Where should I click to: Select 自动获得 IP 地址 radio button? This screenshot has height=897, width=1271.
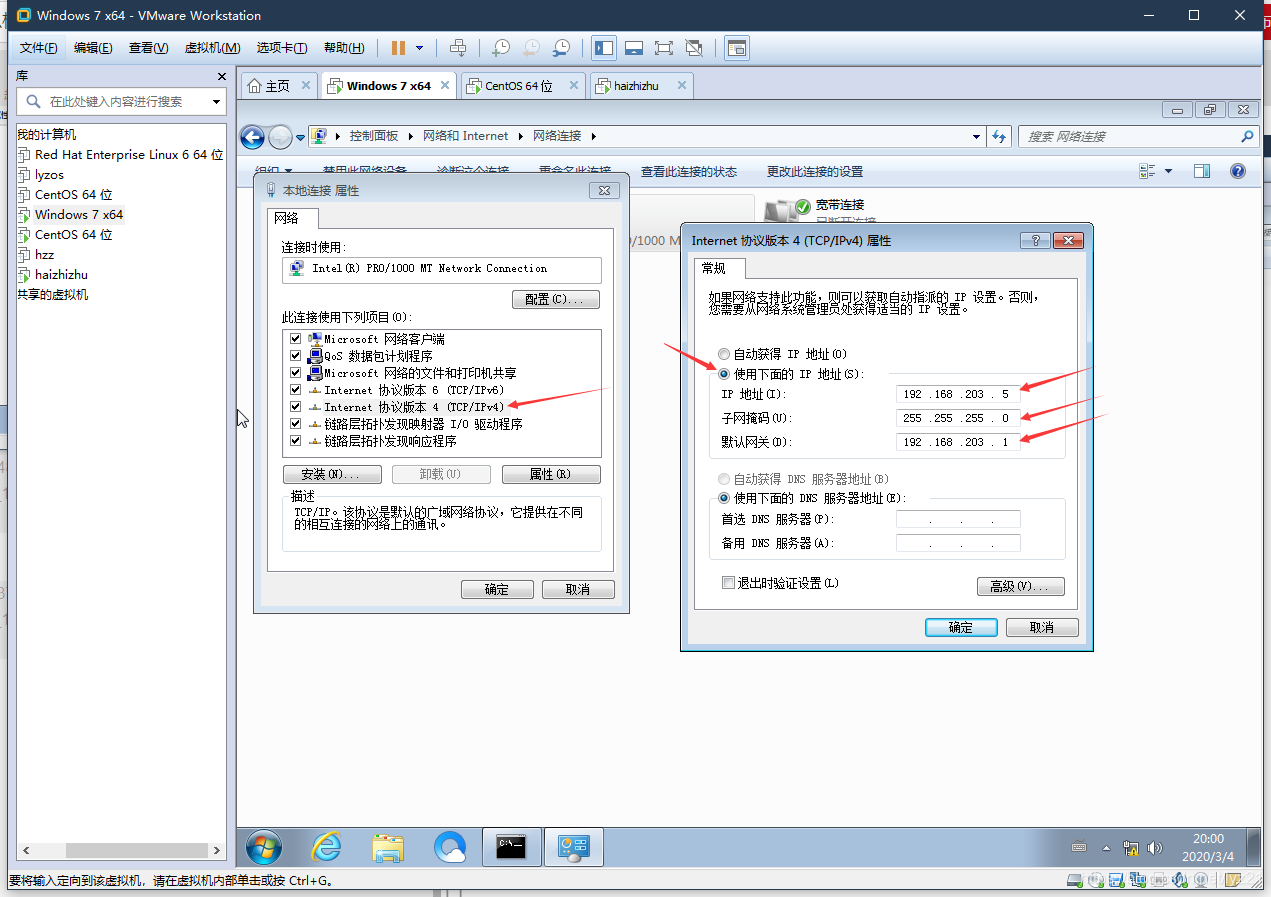click(x=724, y=354)
